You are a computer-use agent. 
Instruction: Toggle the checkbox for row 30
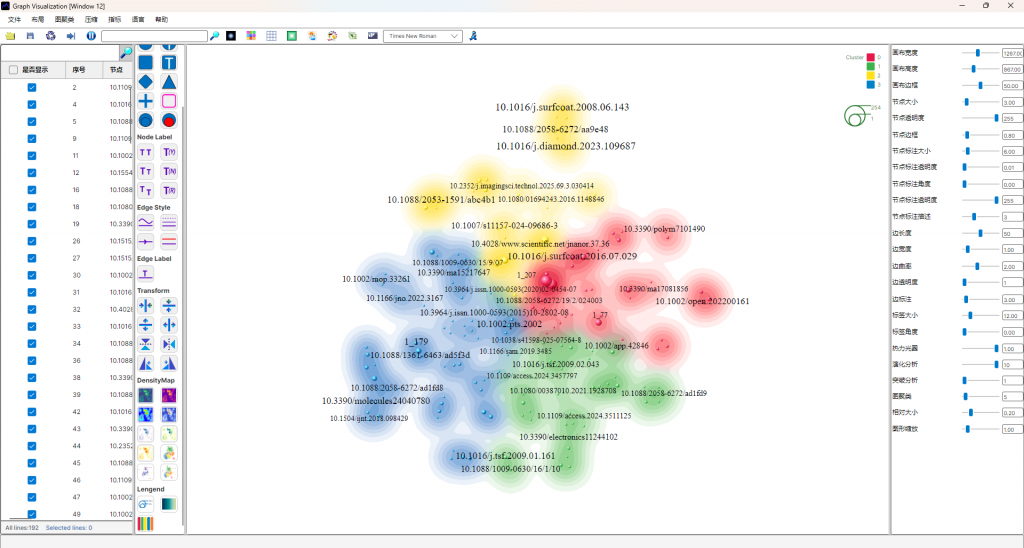32,275
